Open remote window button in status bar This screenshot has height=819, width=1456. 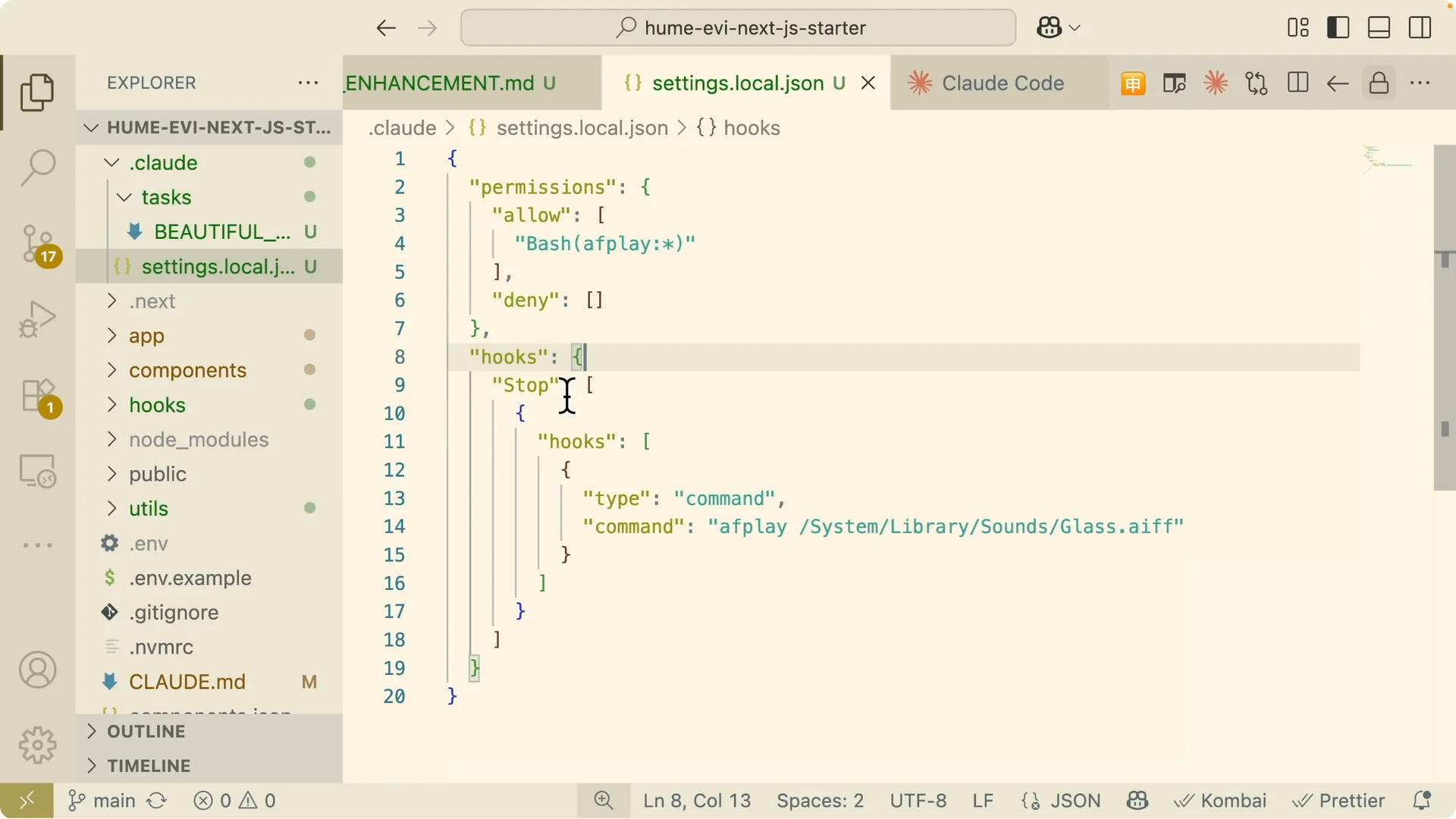point(27,801)
